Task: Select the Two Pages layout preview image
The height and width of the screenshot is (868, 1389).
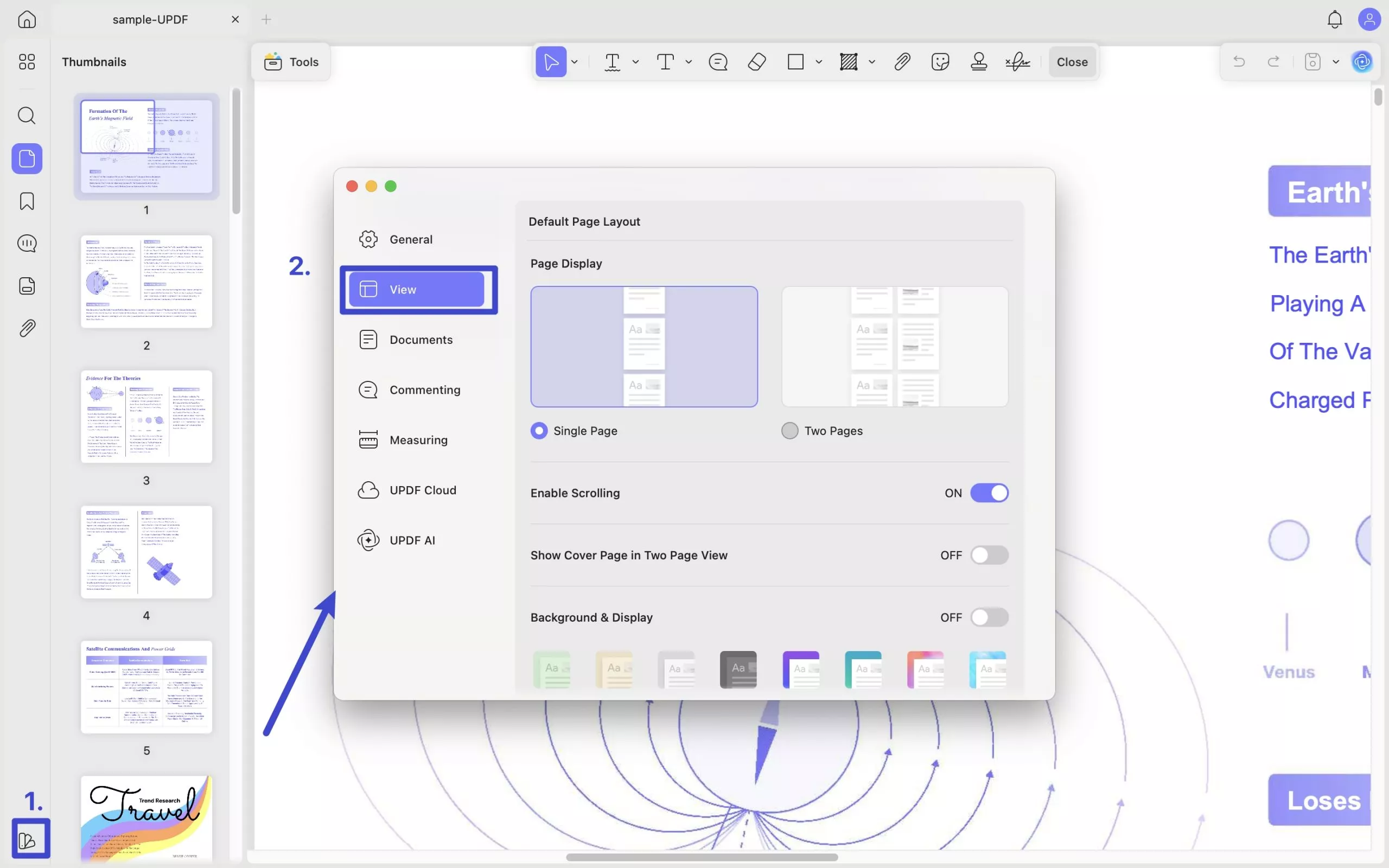Action: [895, 347]
